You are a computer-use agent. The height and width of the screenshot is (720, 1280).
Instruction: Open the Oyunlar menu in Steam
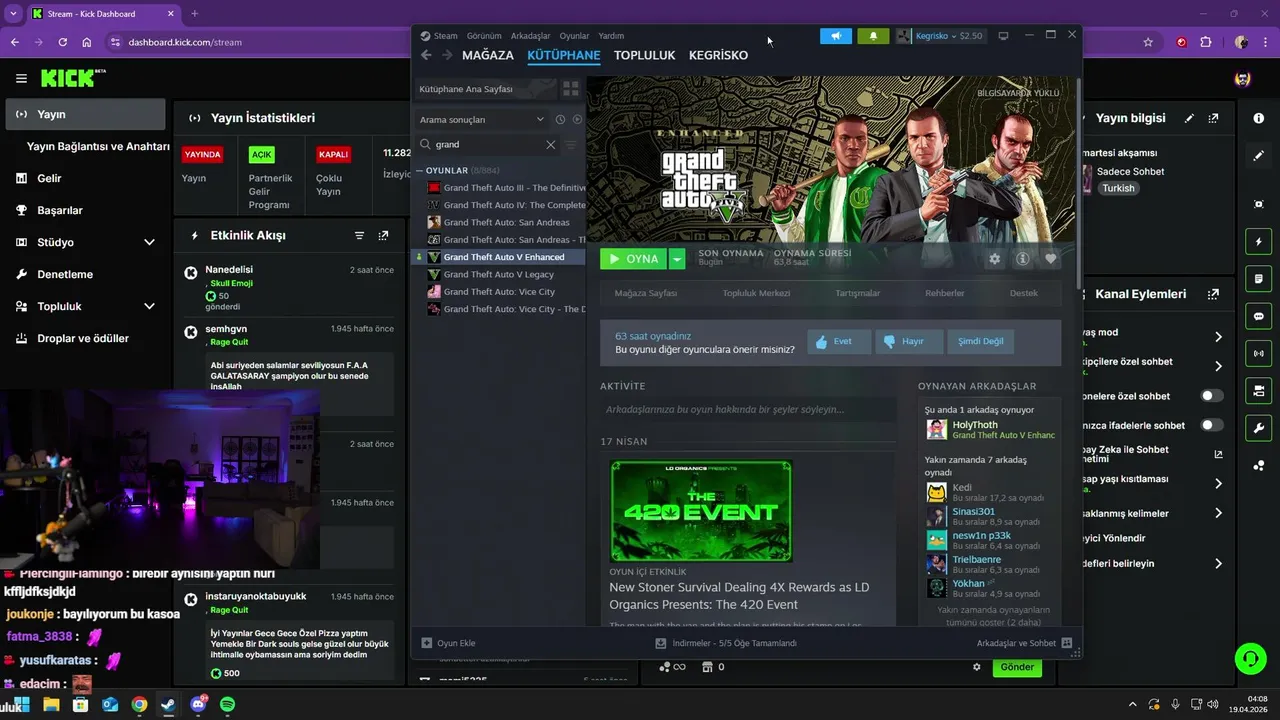tap(574, 36)
